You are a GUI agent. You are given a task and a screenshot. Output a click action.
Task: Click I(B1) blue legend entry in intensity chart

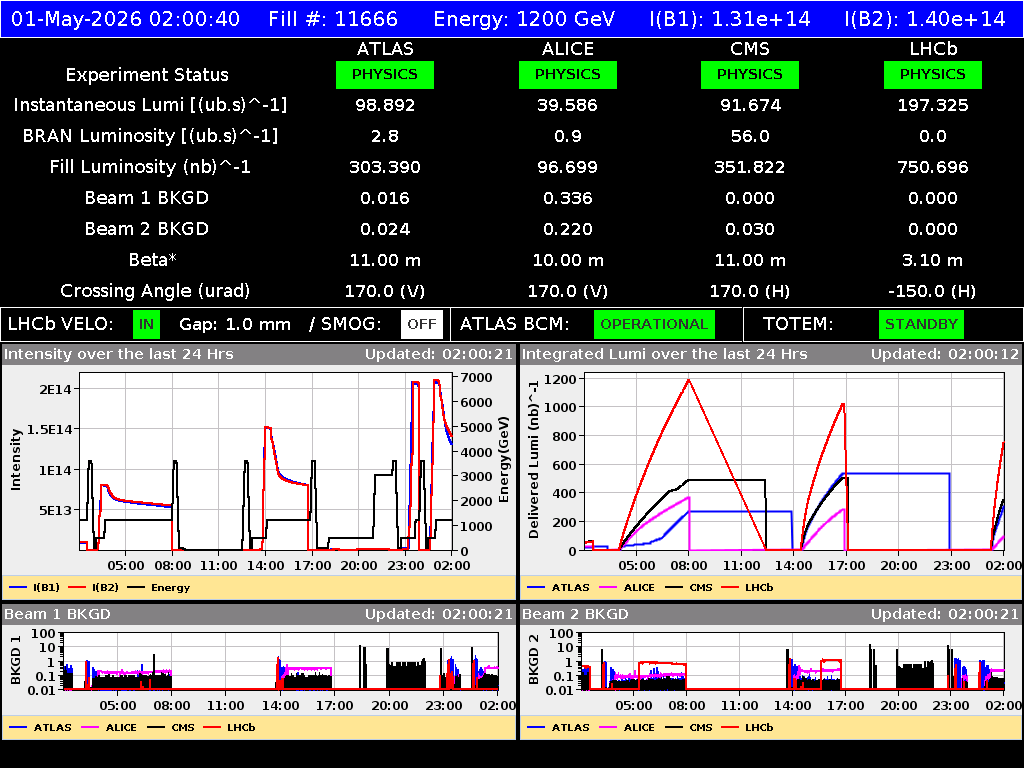click(x=35, y=587)
